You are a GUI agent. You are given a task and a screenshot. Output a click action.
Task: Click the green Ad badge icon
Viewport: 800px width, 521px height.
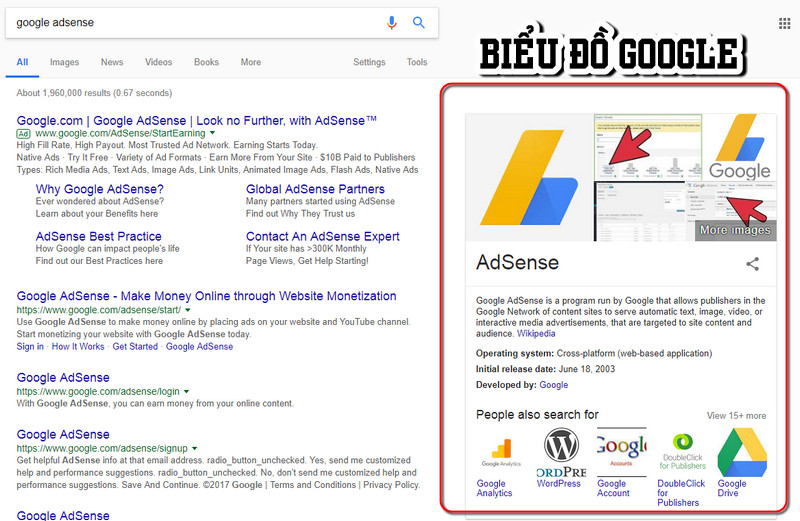[23, 134]
